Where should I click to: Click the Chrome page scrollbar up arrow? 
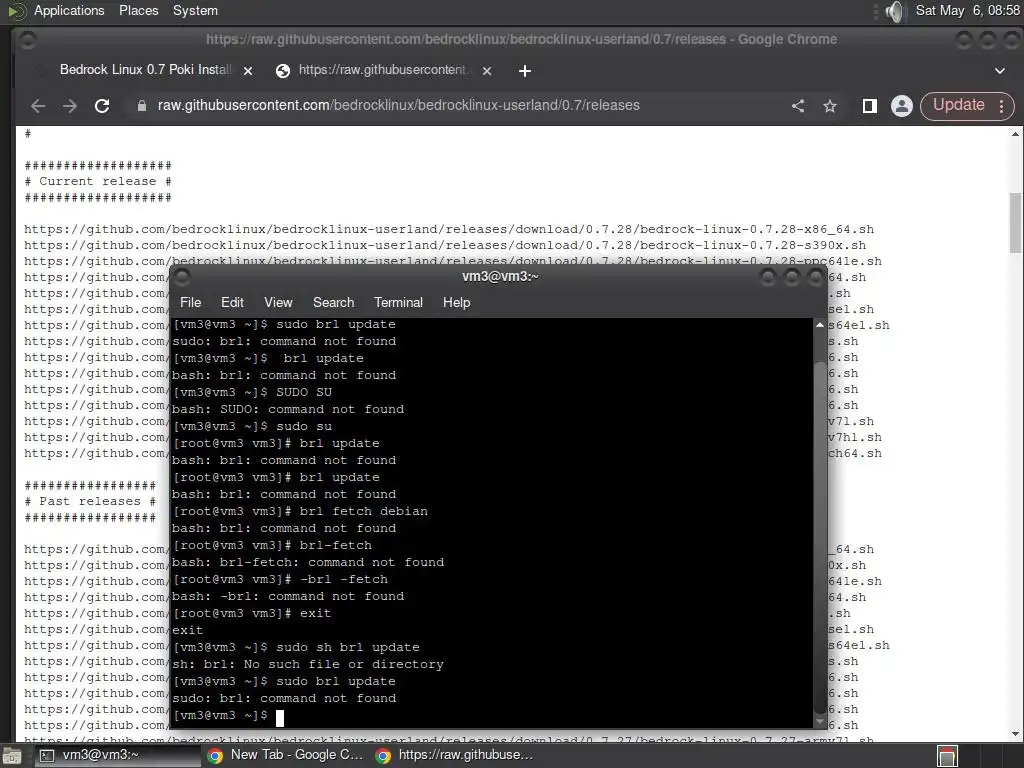(x=1015, y=135)
